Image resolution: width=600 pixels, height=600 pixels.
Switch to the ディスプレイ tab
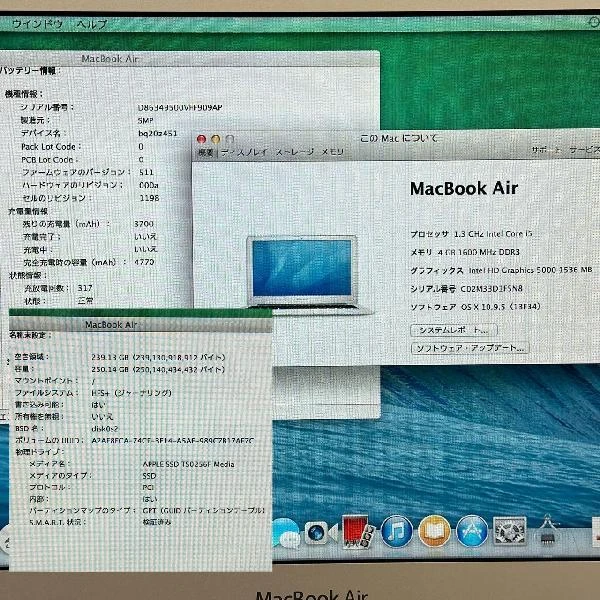coord(244,152)
